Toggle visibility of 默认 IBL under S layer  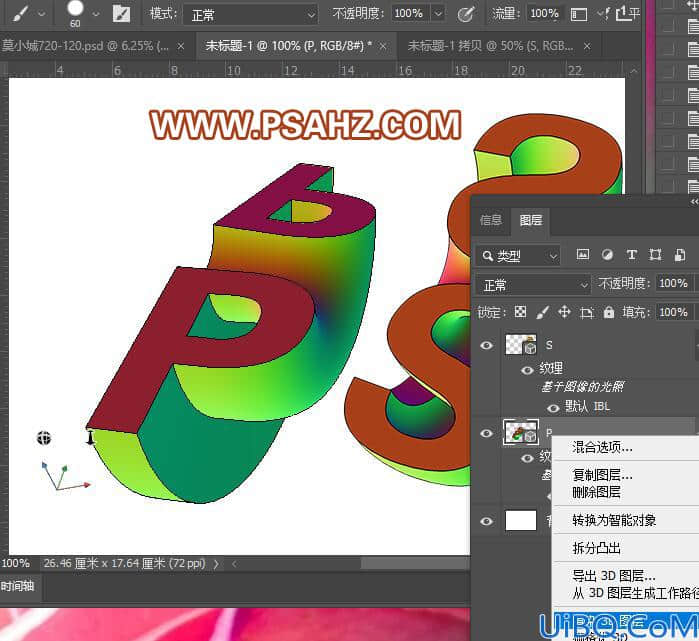553,408
